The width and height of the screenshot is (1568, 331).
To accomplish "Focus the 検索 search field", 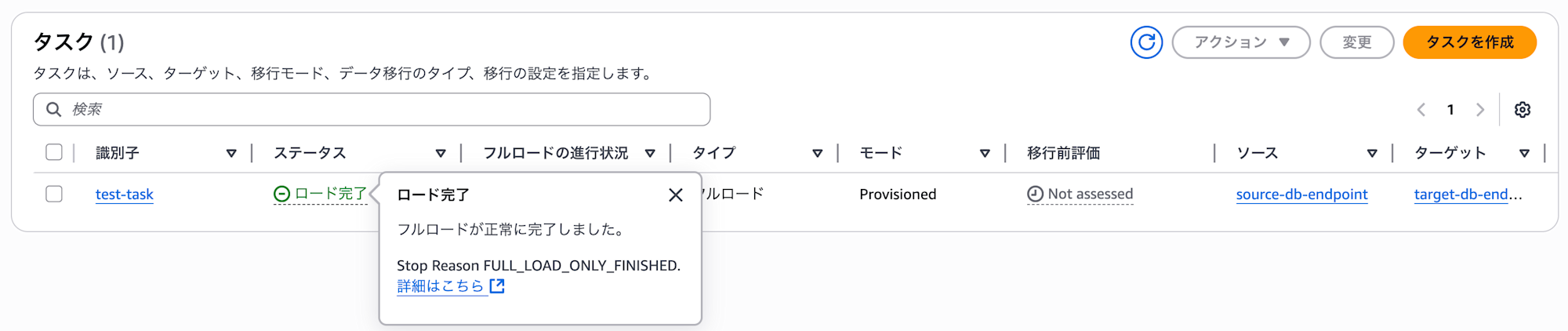I will [372, 110].
